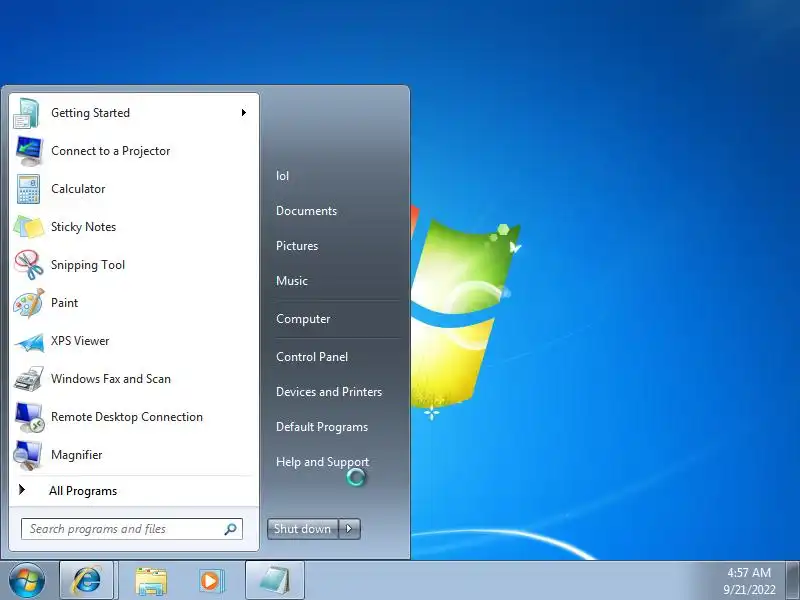Image resolution: width=800 pixels, height=600 pixels.
Task: Open Documents from the right pane
Action: [306, 211]
